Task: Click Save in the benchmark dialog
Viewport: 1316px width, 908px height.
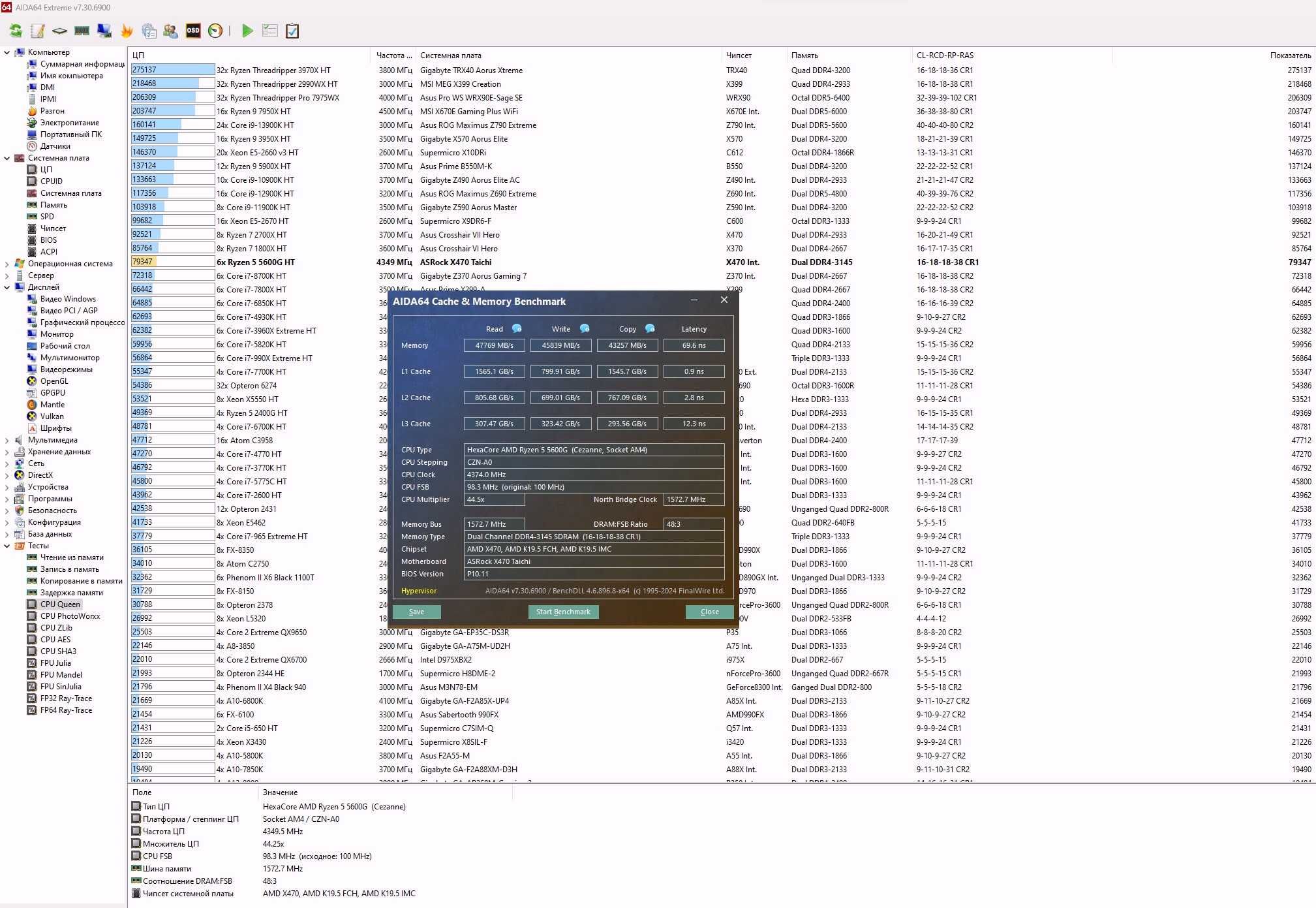Action: tap(416, 612)
